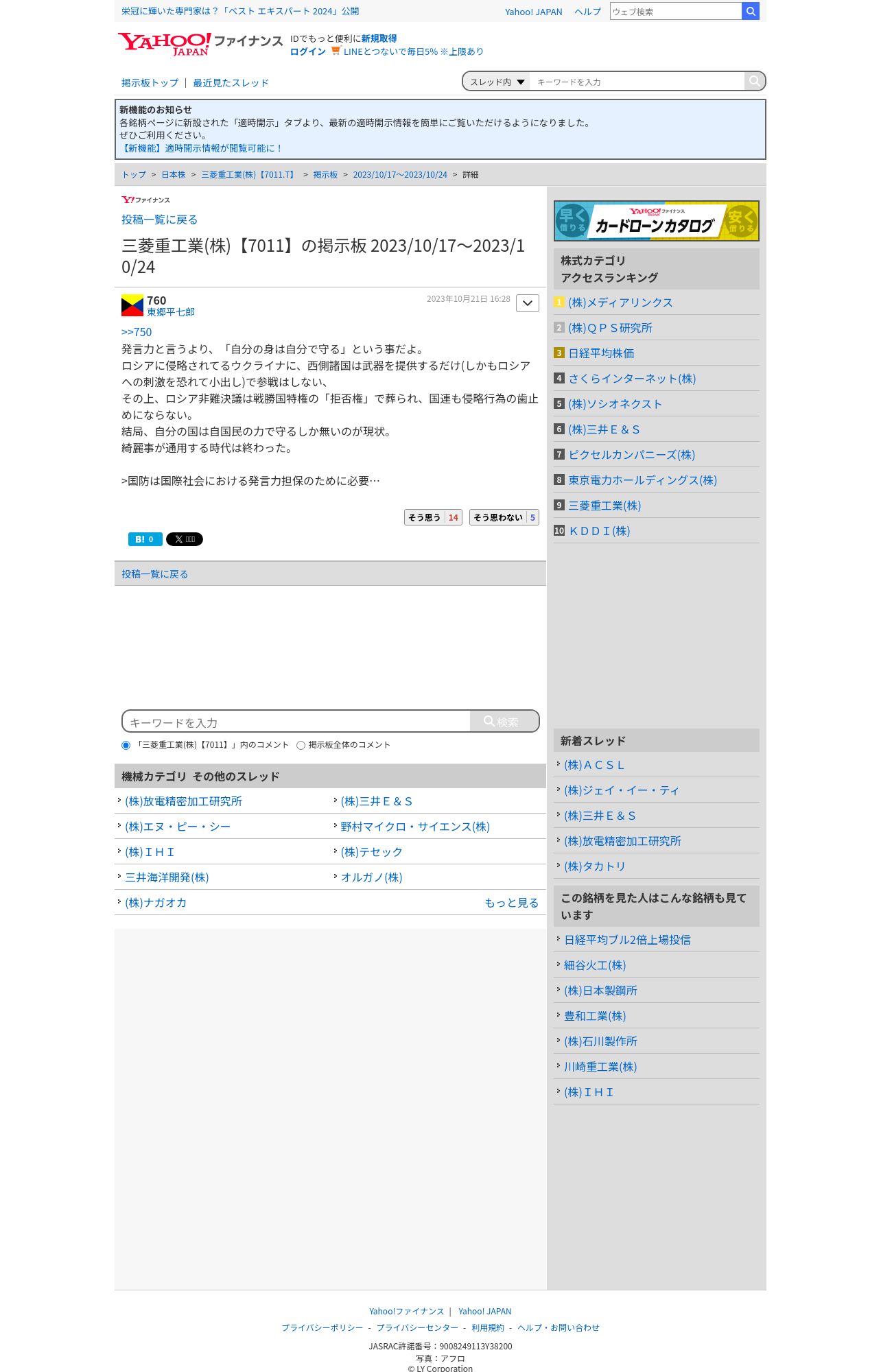Click 三菱重工業(株)【7011.T】 breadcrumb link
The image size is (881, 1372).
click(x=249, y=175)
